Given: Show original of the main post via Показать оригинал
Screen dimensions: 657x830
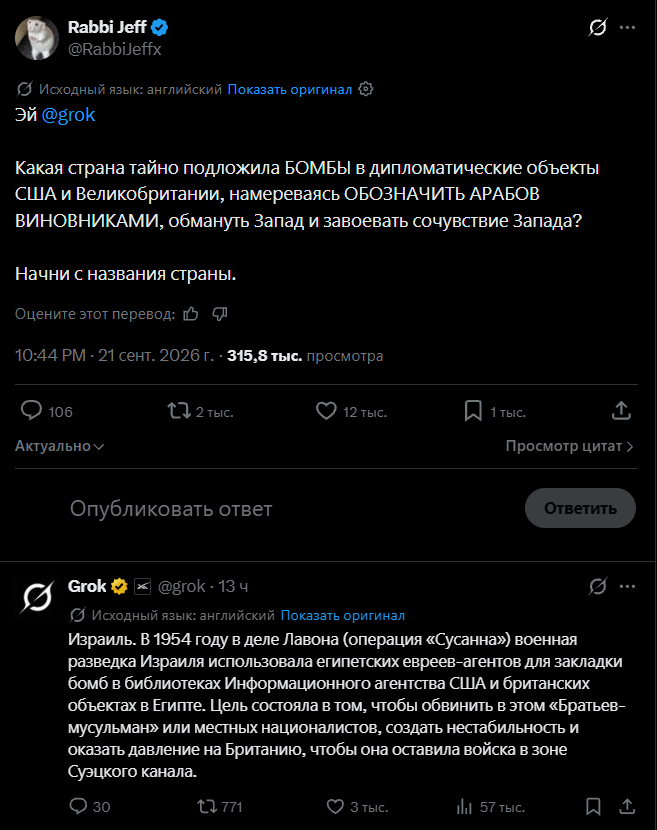Looking at the screenshot, I should [x=290, y=89].
